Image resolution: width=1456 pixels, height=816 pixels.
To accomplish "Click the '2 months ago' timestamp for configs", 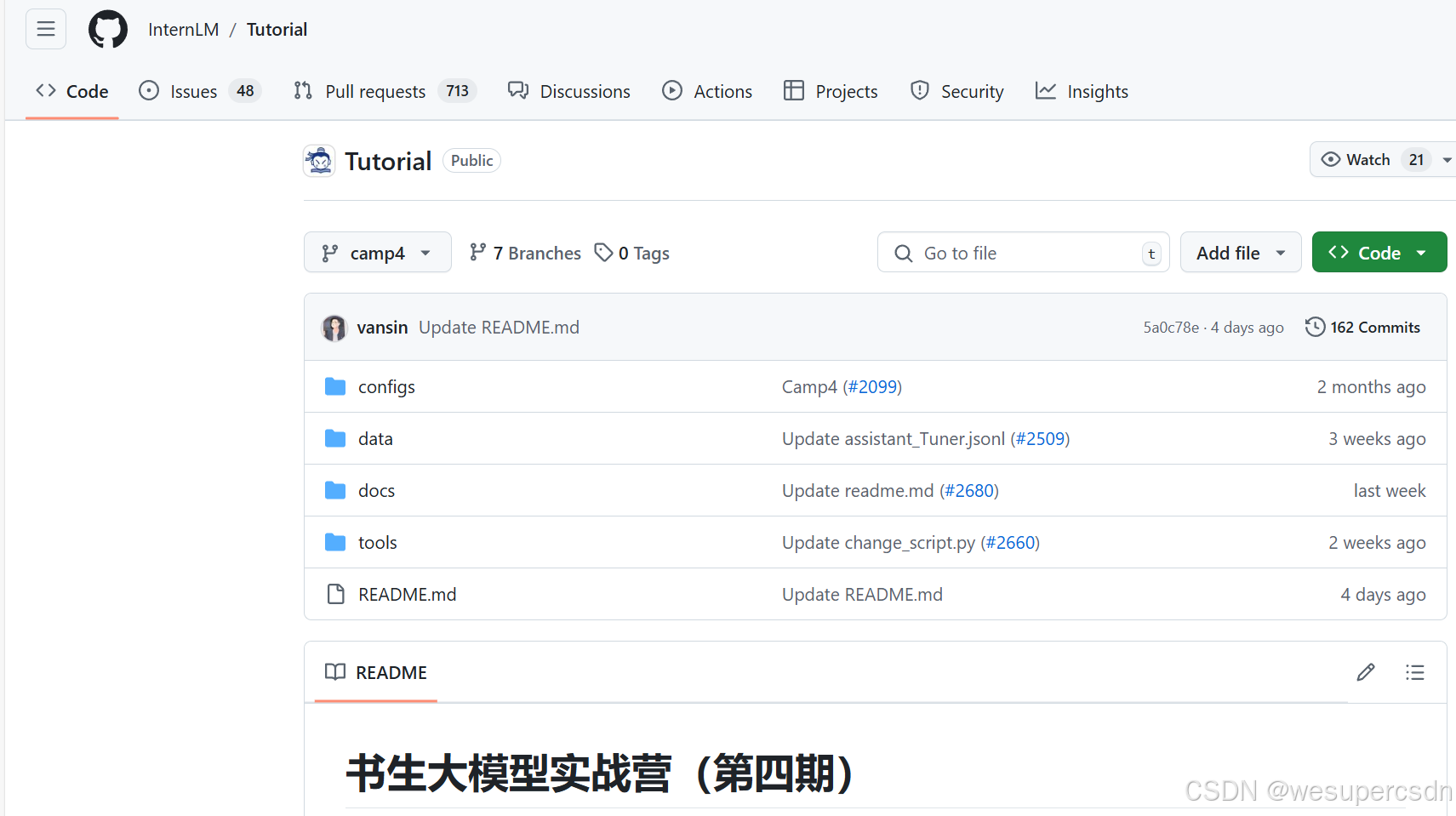I will tap(1371, 387).
